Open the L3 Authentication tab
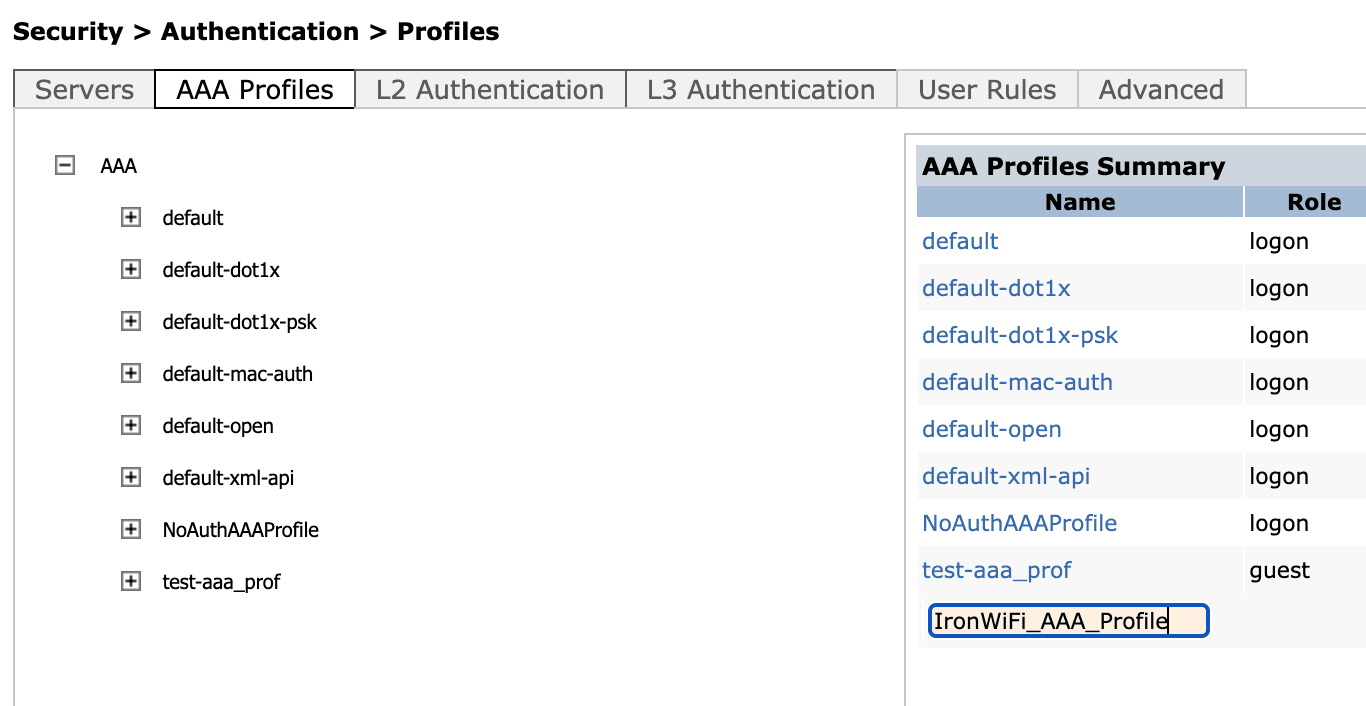Image resolution: width=1366 pixels, height=706 pixels. coord(761,90)
